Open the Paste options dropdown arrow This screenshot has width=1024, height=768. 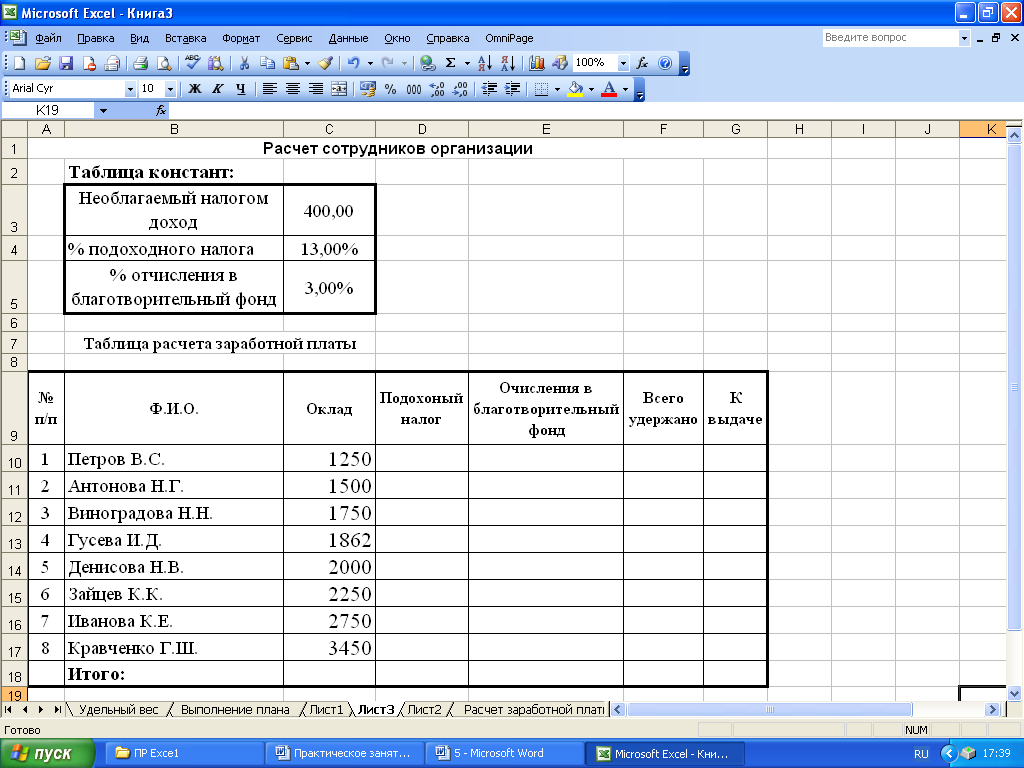(x=307, y=63)
